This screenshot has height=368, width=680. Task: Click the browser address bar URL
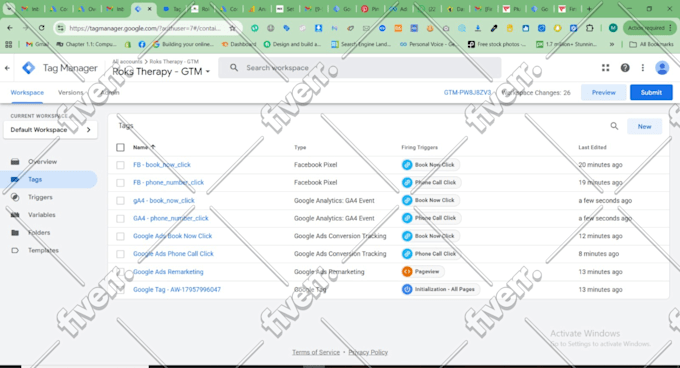[x=145, y=28]
